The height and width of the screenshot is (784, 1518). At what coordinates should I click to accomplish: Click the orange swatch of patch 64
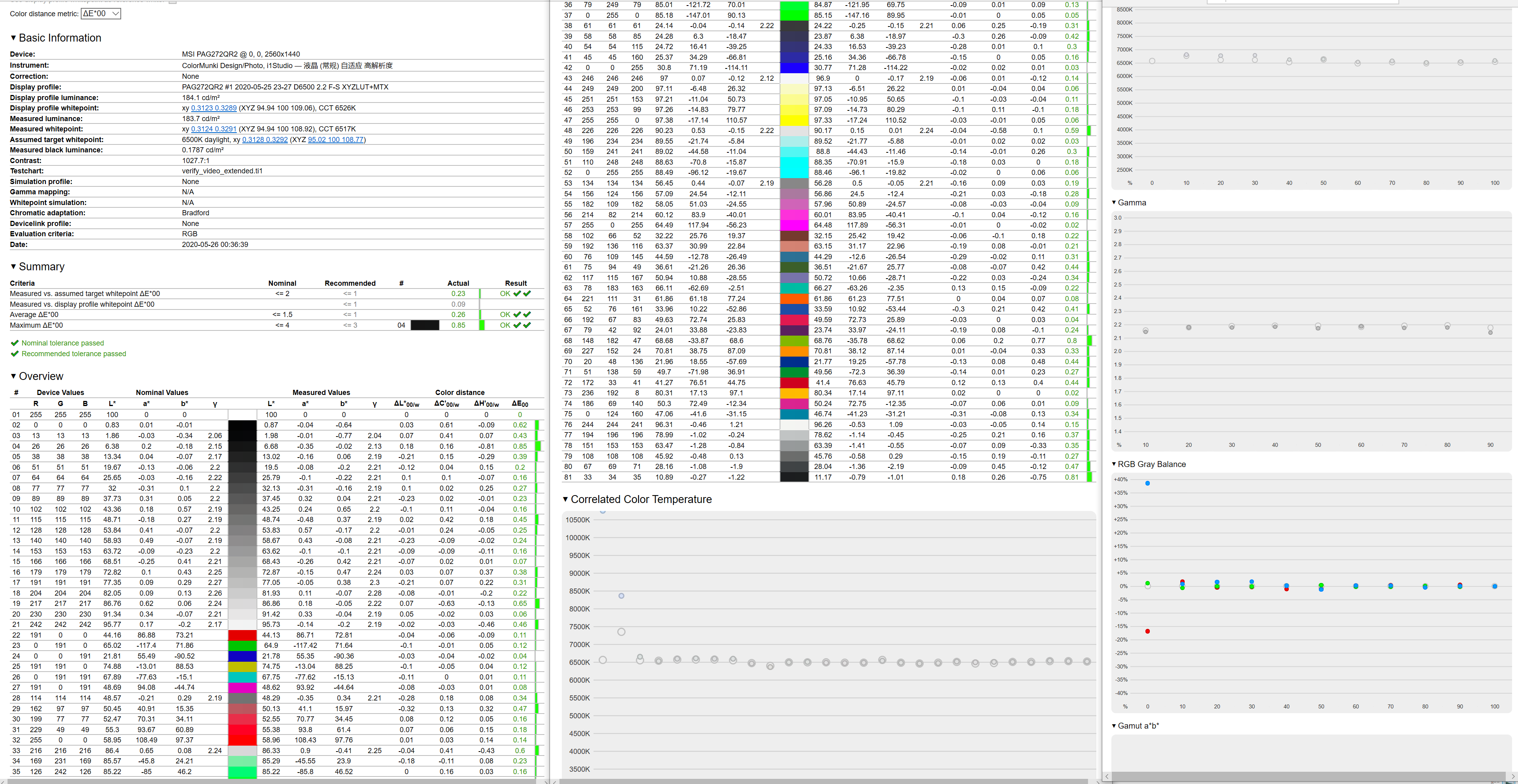click(x=794, y=299)
